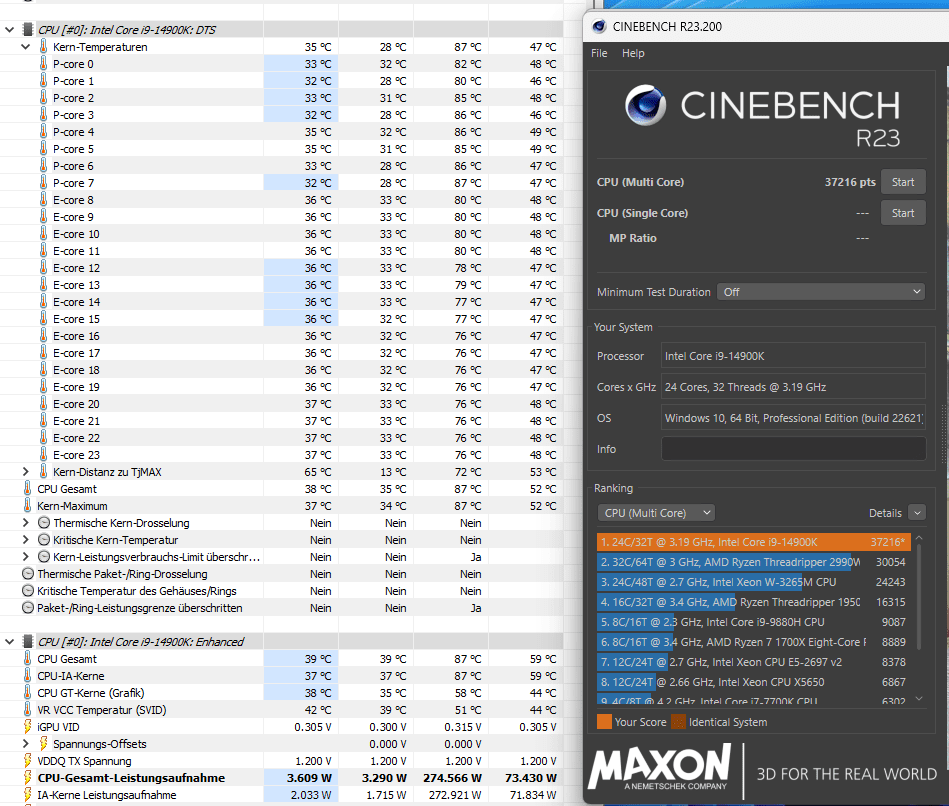The width and height of the screenshot is (949, 806).
Task: Click the Details label in Ranking
Action: tap(885, 513)
